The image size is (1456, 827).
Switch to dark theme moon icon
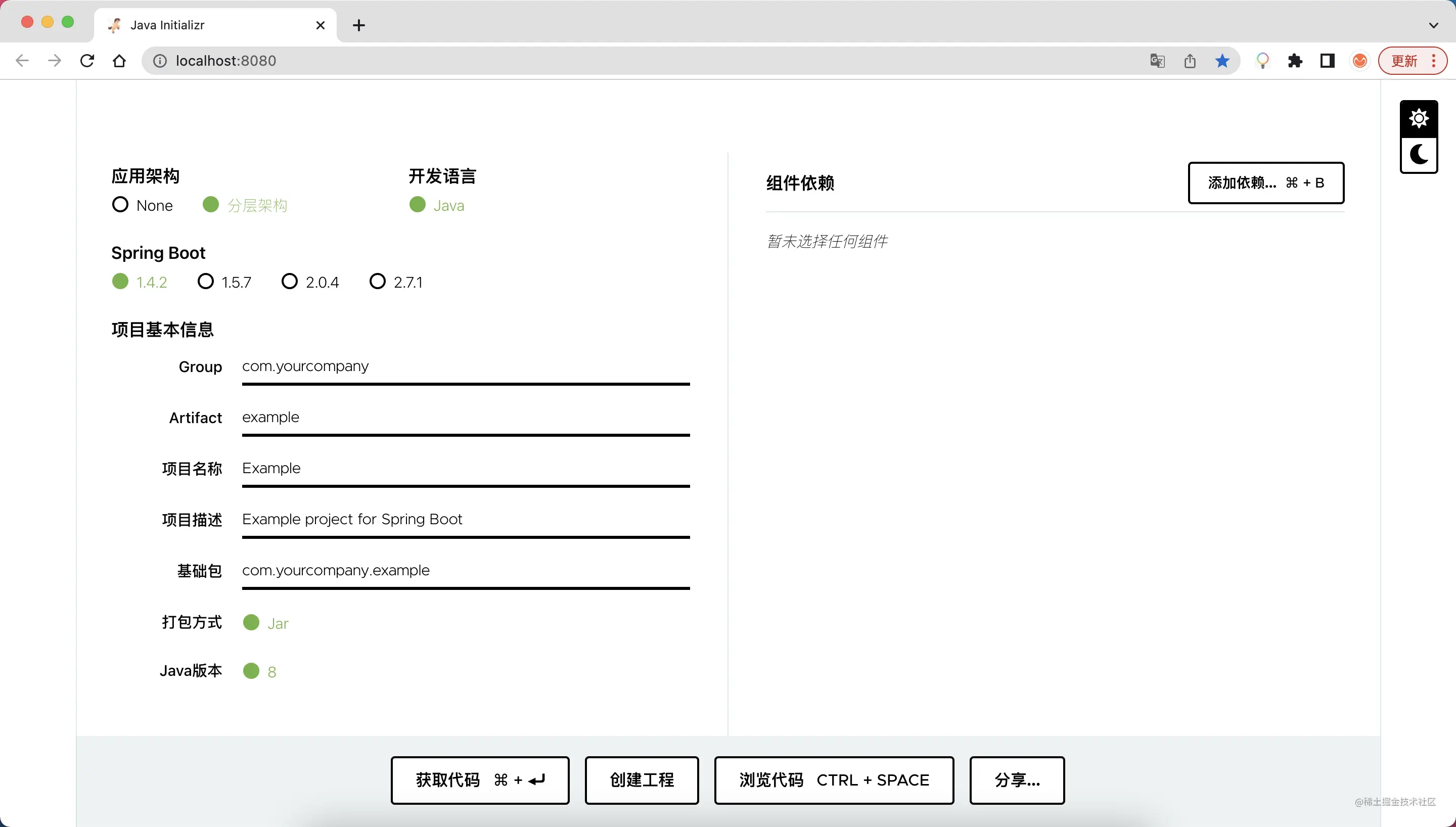coord(1419,155)
